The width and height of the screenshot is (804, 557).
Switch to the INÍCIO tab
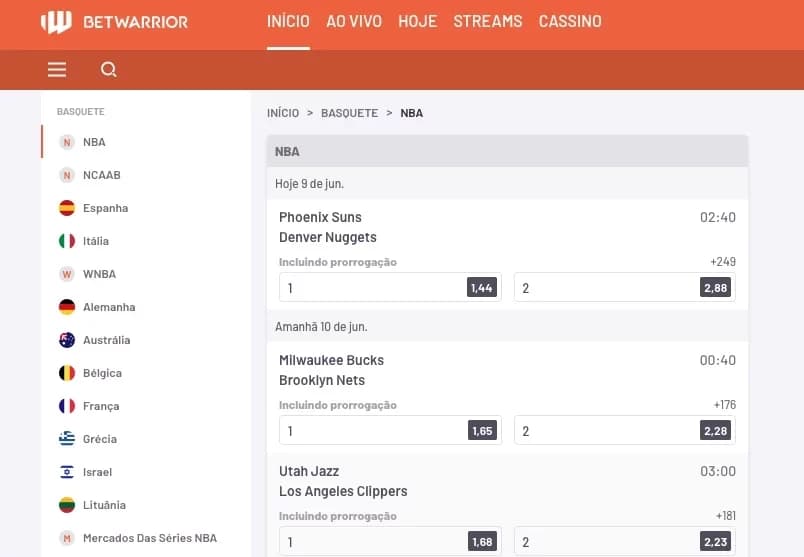pos(288,22)
